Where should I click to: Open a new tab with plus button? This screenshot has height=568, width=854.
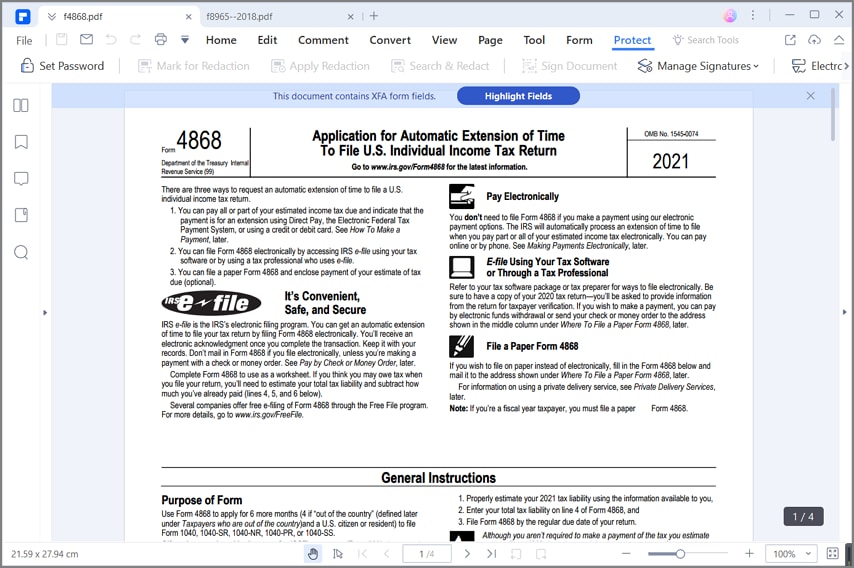coord(374,16)
